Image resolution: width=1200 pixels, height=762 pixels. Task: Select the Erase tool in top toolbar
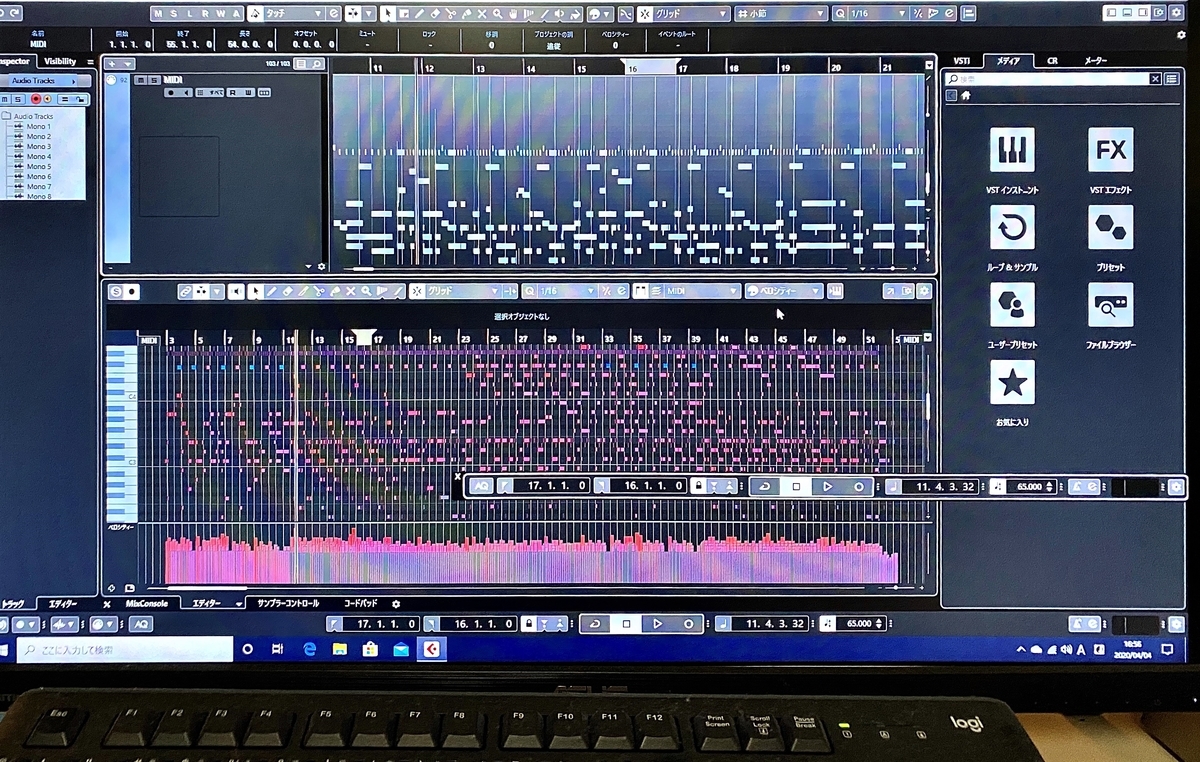[435, 14]
